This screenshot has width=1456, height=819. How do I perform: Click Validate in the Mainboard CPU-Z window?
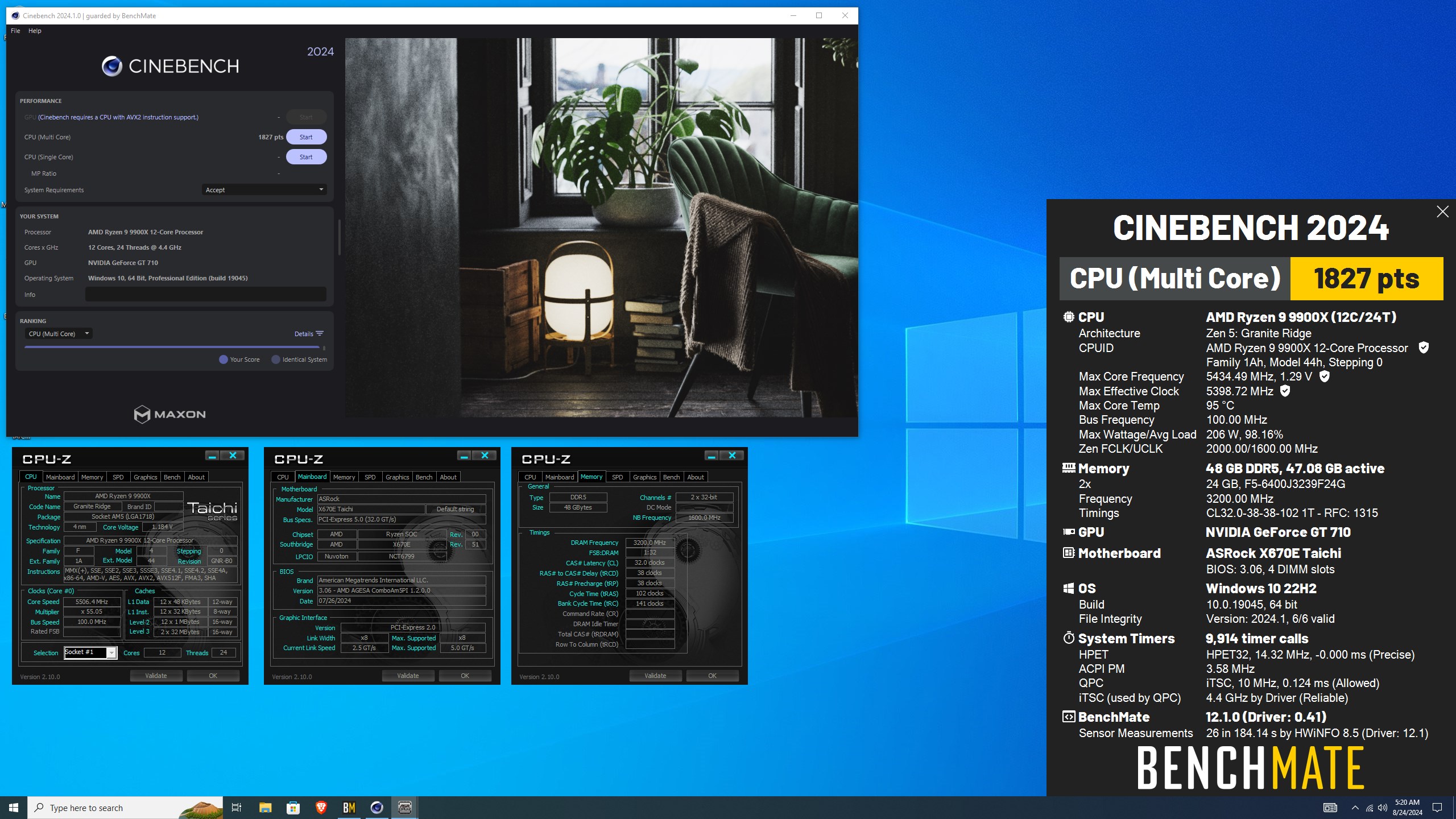click(x=408, y=676)
